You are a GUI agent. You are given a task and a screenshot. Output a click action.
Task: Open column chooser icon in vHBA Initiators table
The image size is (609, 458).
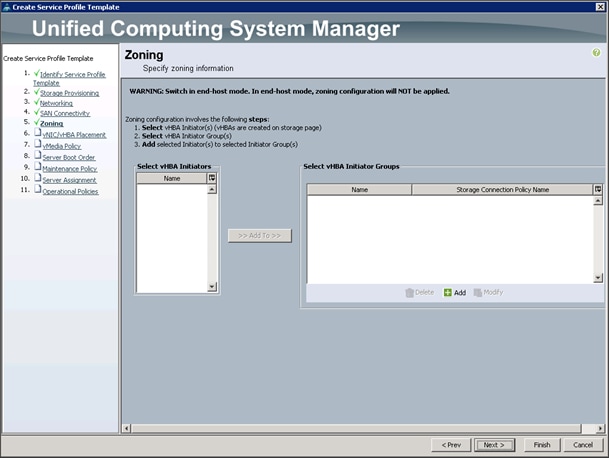tap(212, 178)
